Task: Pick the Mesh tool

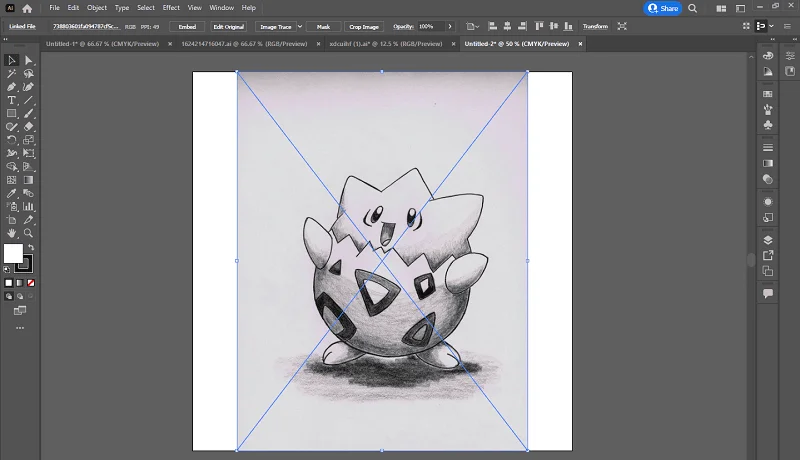Action: pyautogui.click(x=11, y=180)
